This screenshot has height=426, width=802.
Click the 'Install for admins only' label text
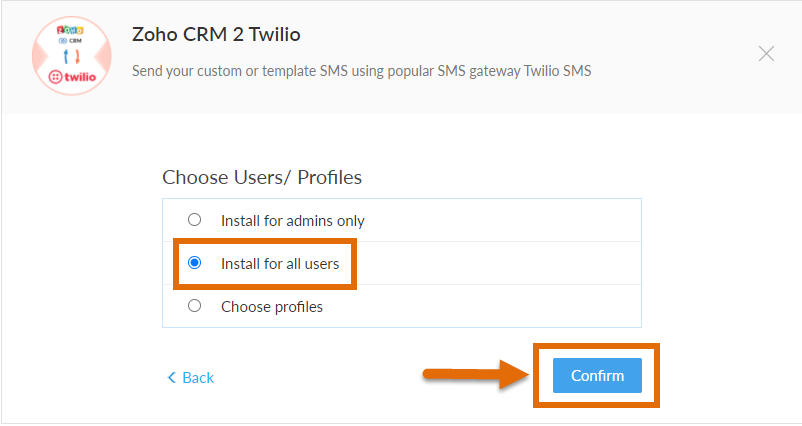(292, 221)
